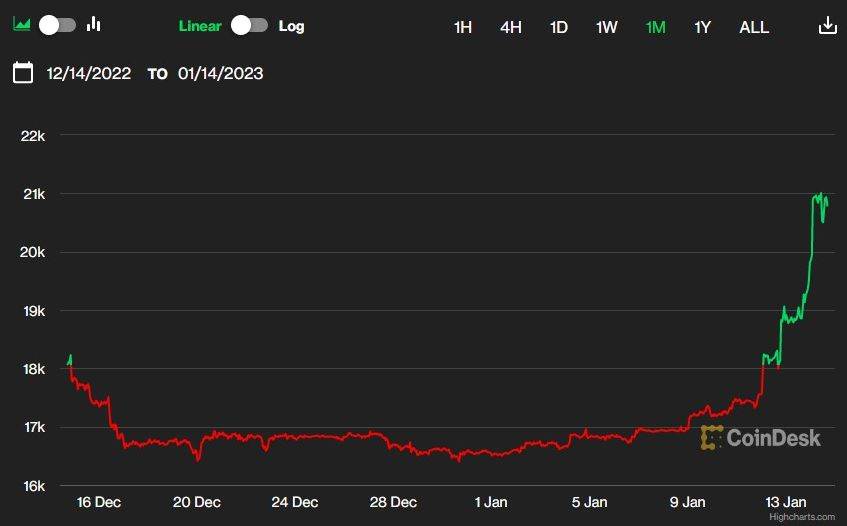Screen dimensions: 847x526
Task: Toggle the chart type switch
Action: [57, 25]
